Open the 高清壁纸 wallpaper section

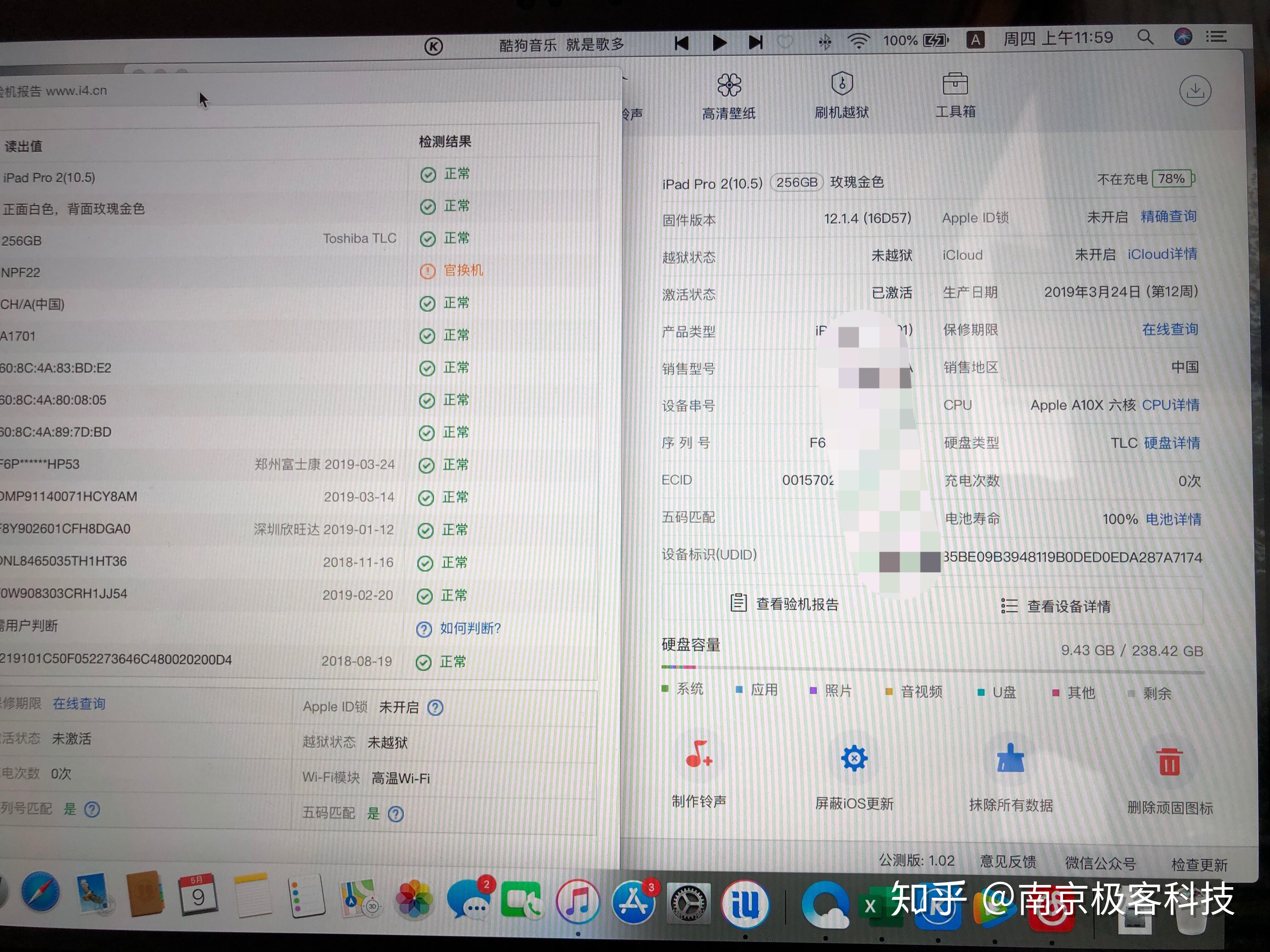point(729,96)
